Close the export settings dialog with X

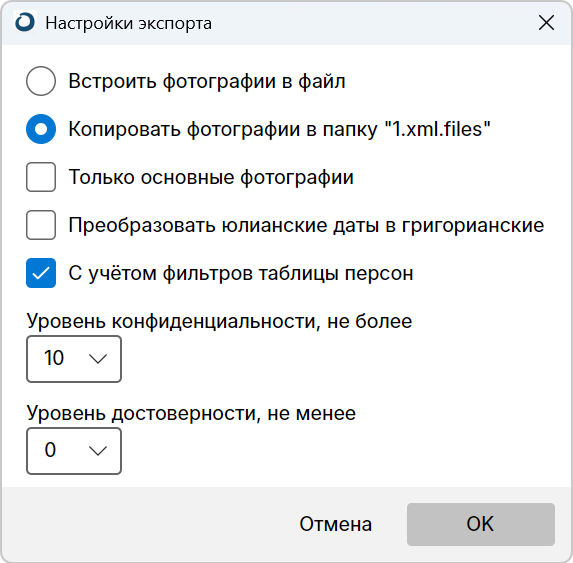coord(546,23)
